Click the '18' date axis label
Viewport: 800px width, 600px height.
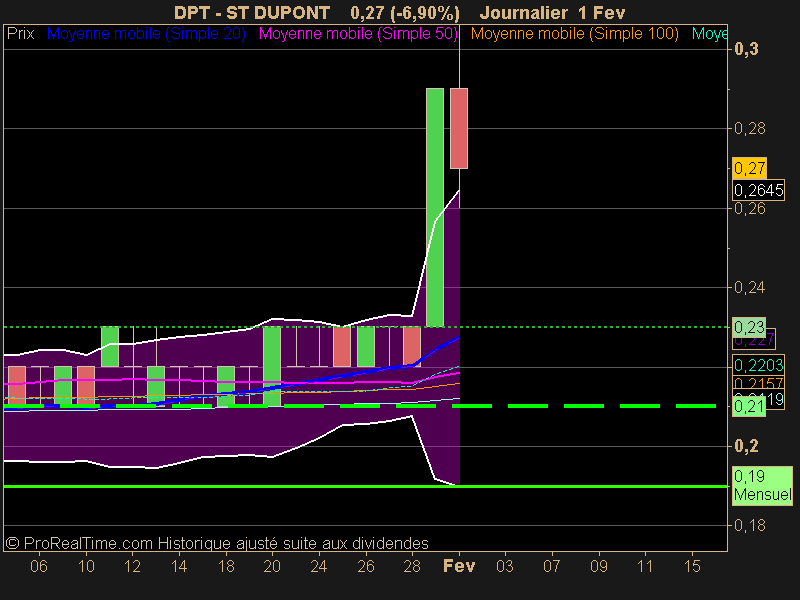click(226, 566)
